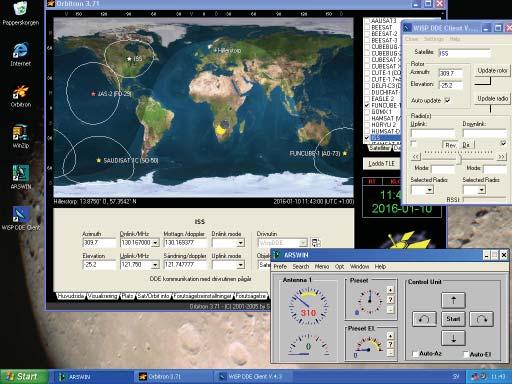Click the question mark in Preset azimuth group
512x384 pixels.
(x=390, y=300)
